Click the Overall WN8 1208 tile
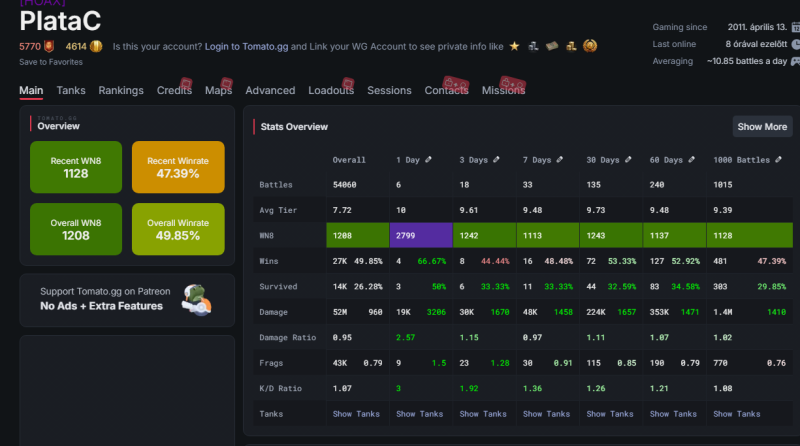 click(76, 229)
